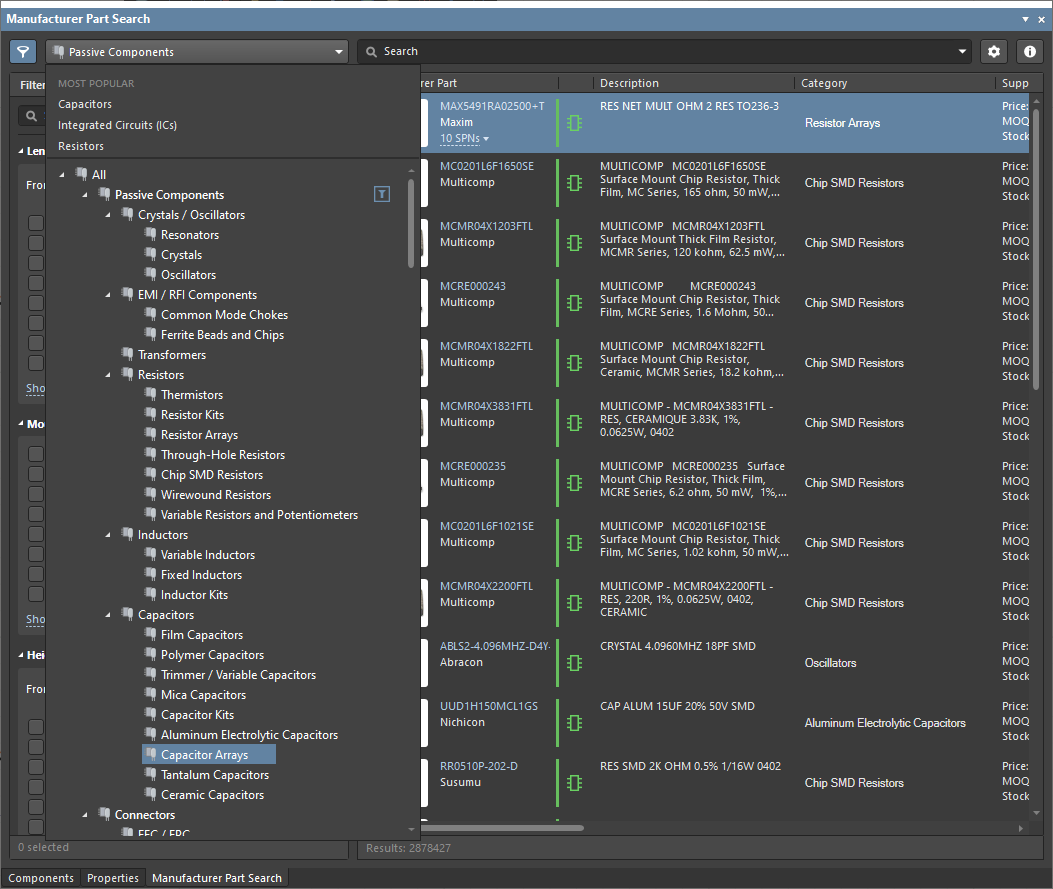Select the Manufacturer Part Search tab
Screen dimensions: 1053x889
217,878
